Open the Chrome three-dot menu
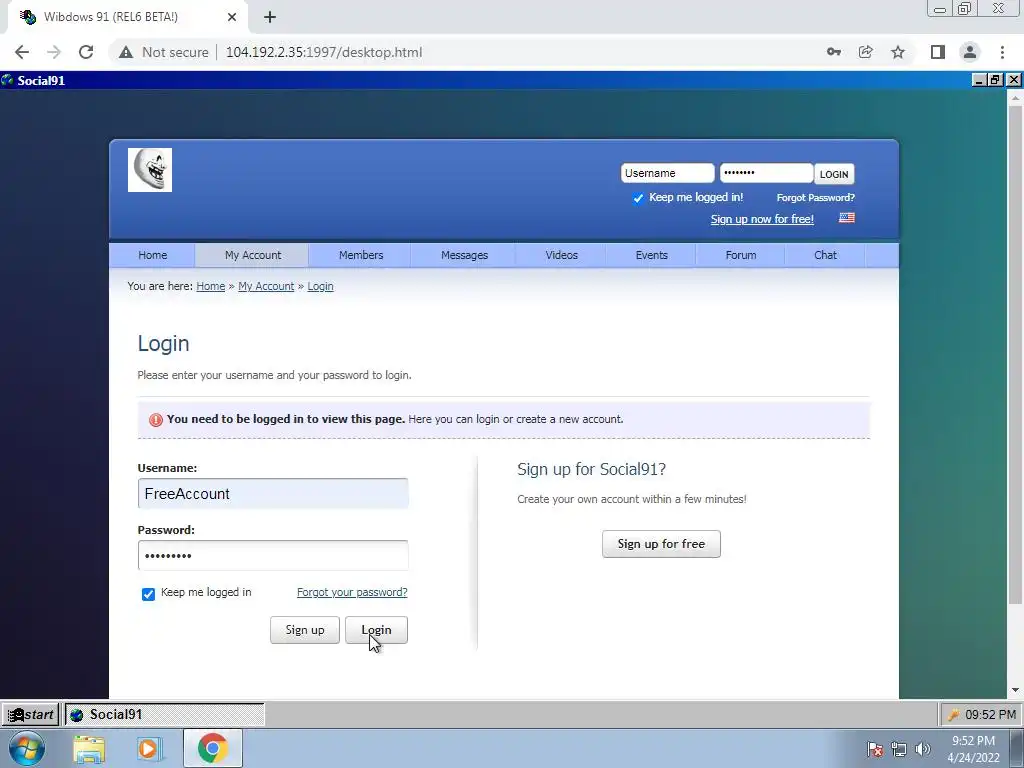The image size is (1024, 768). click(x=1002, y=52)
